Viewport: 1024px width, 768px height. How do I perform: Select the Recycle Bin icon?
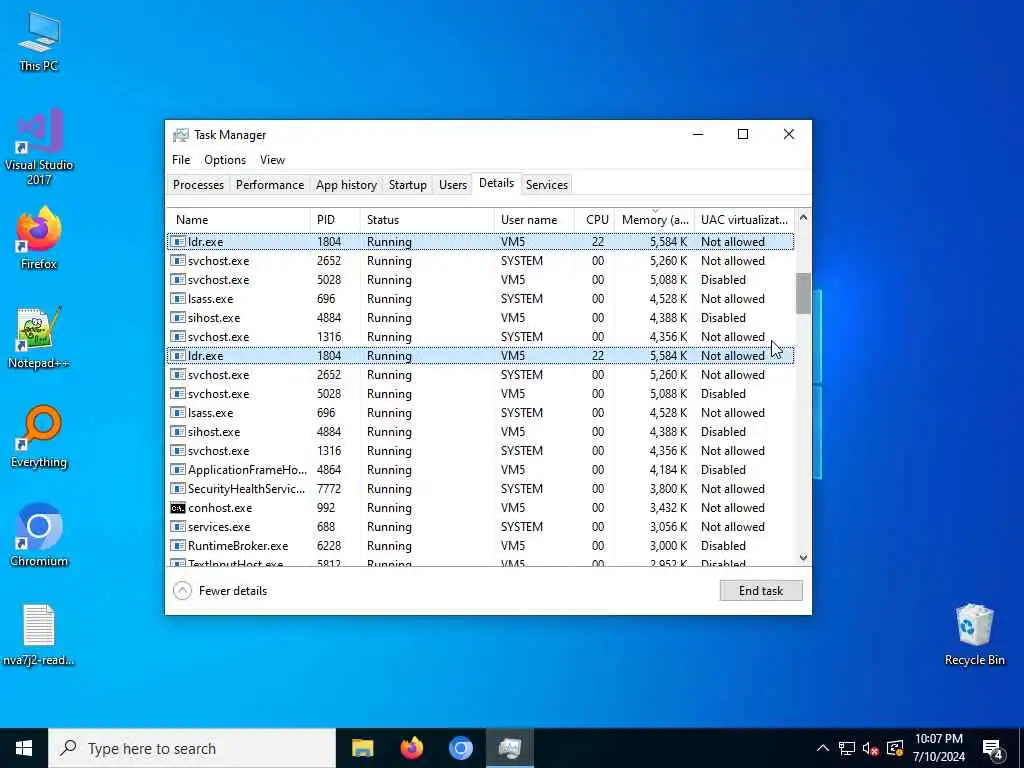974,635
